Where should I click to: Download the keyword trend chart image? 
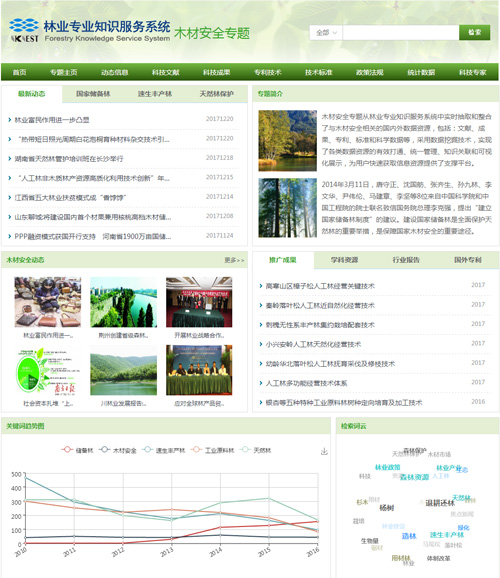[x=324, y=451]
